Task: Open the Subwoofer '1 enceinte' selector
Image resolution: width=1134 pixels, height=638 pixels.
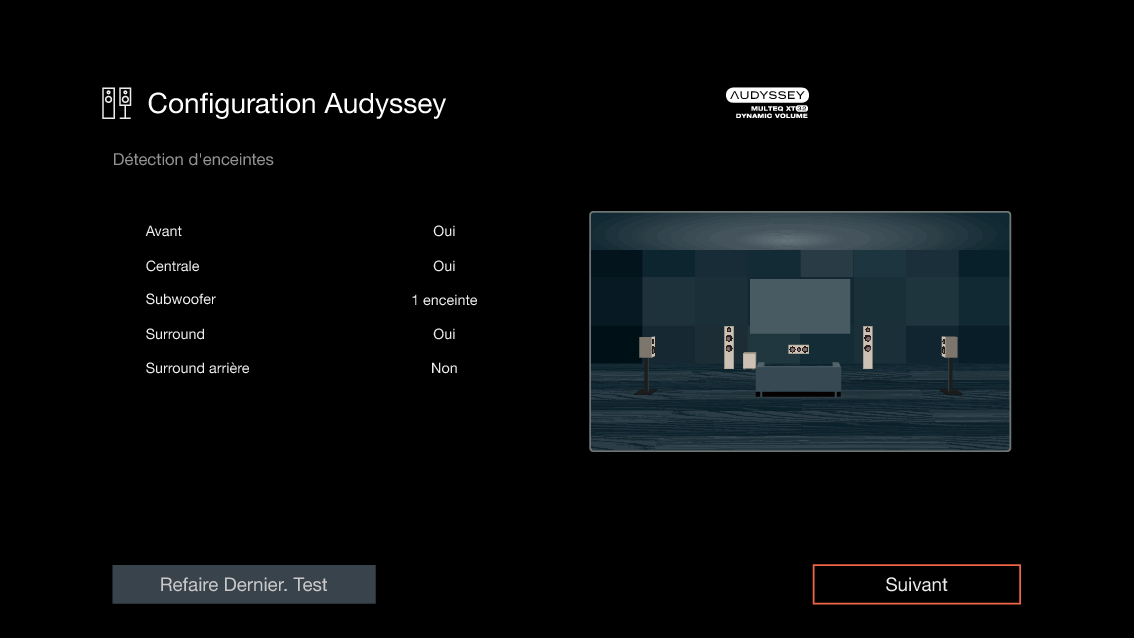Action: pos(445,300)
